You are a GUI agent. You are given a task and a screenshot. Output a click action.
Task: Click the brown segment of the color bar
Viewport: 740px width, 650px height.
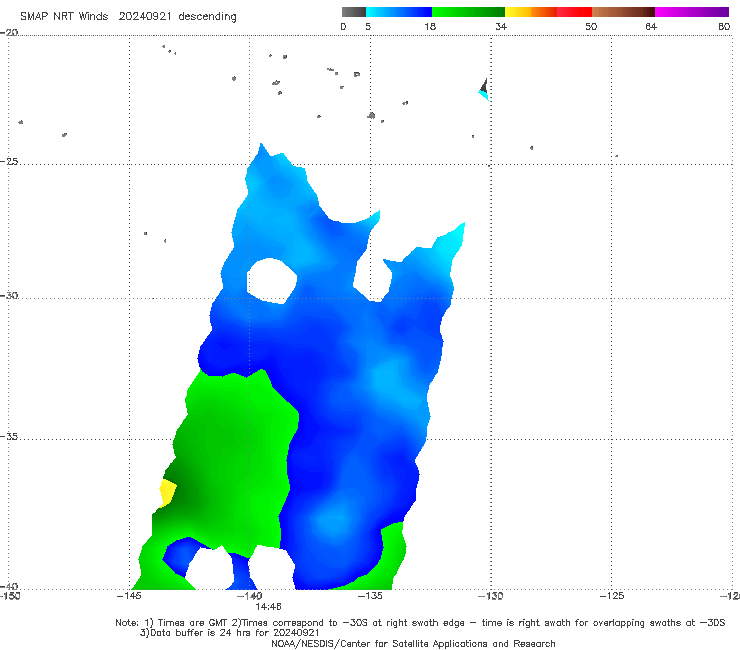click(x=623, y=12)
